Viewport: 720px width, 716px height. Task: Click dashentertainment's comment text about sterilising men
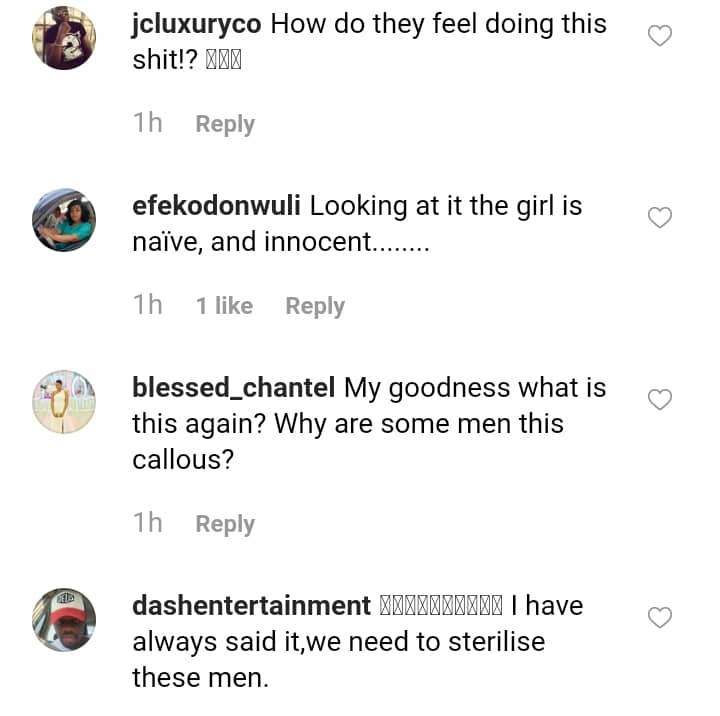click(338, 641)
